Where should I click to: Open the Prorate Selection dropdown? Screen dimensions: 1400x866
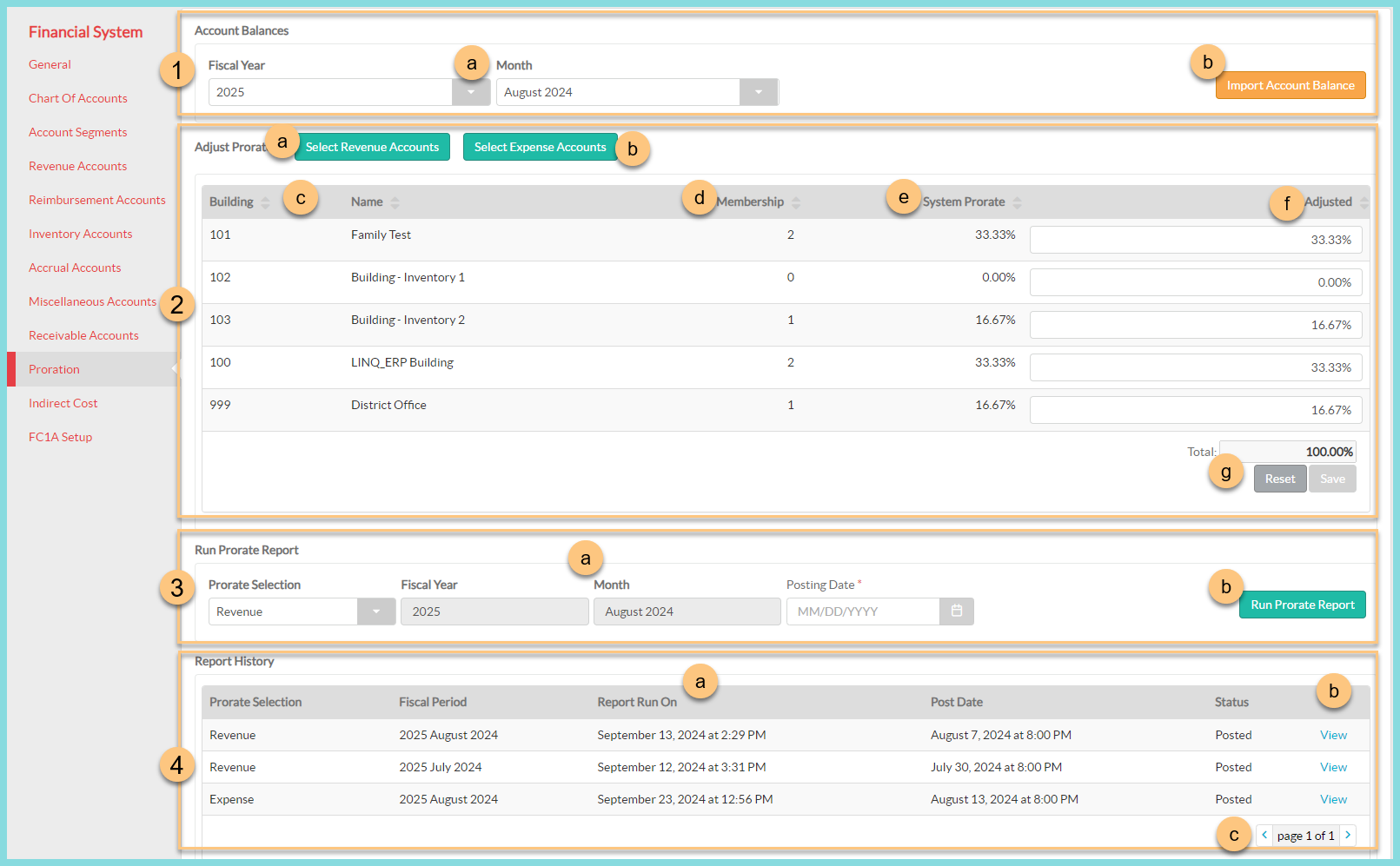375,611
